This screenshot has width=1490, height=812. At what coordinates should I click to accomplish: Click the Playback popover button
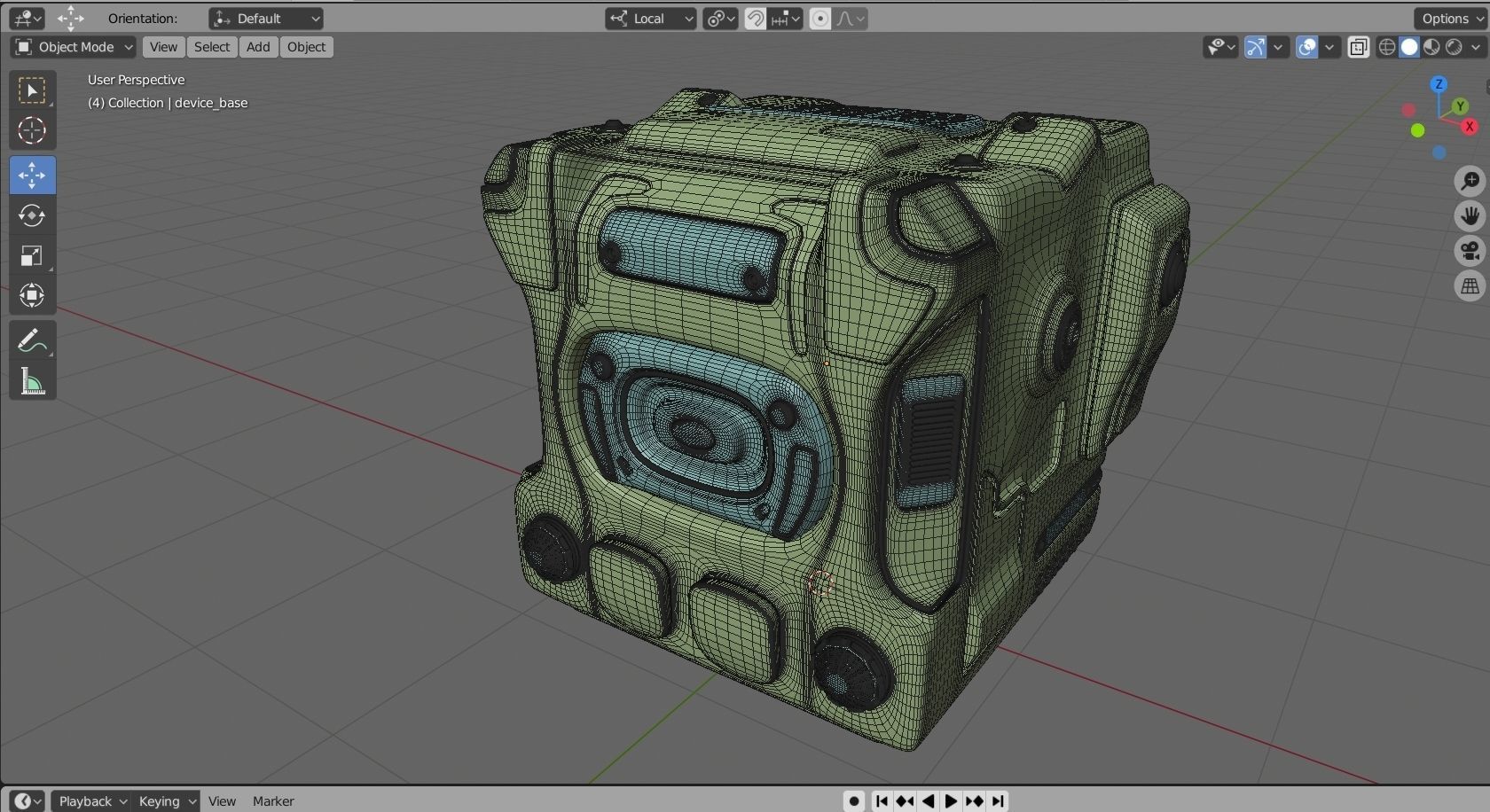coord(90,801)
